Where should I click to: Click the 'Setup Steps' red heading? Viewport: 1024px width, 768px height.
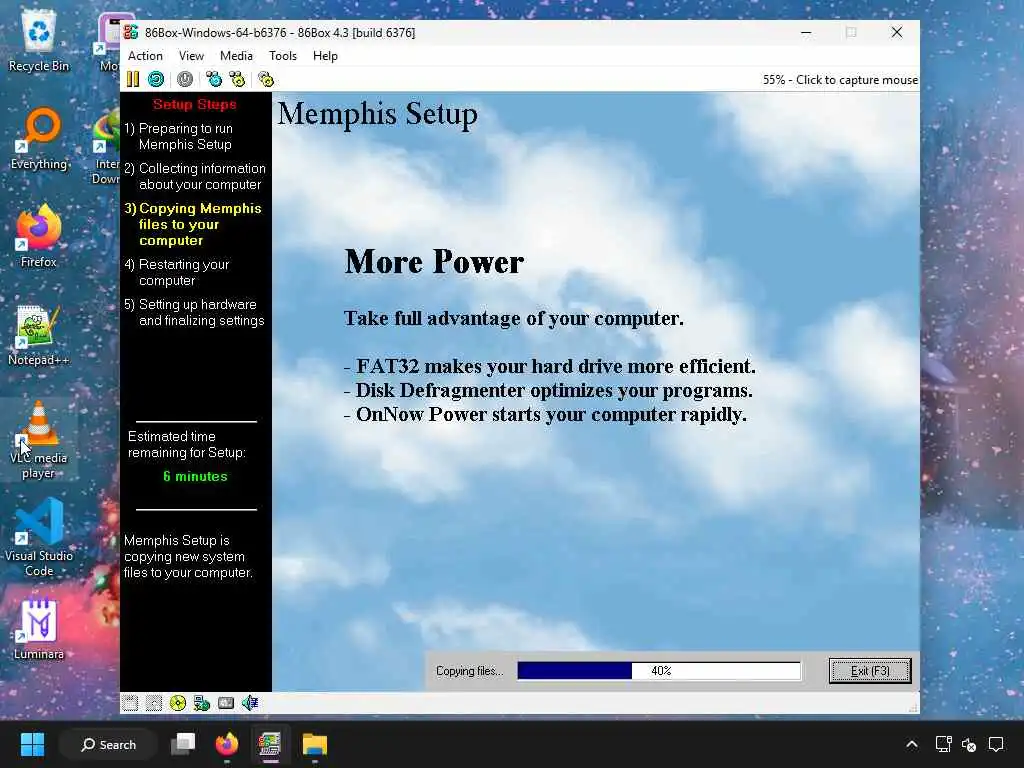pos(195,104)
